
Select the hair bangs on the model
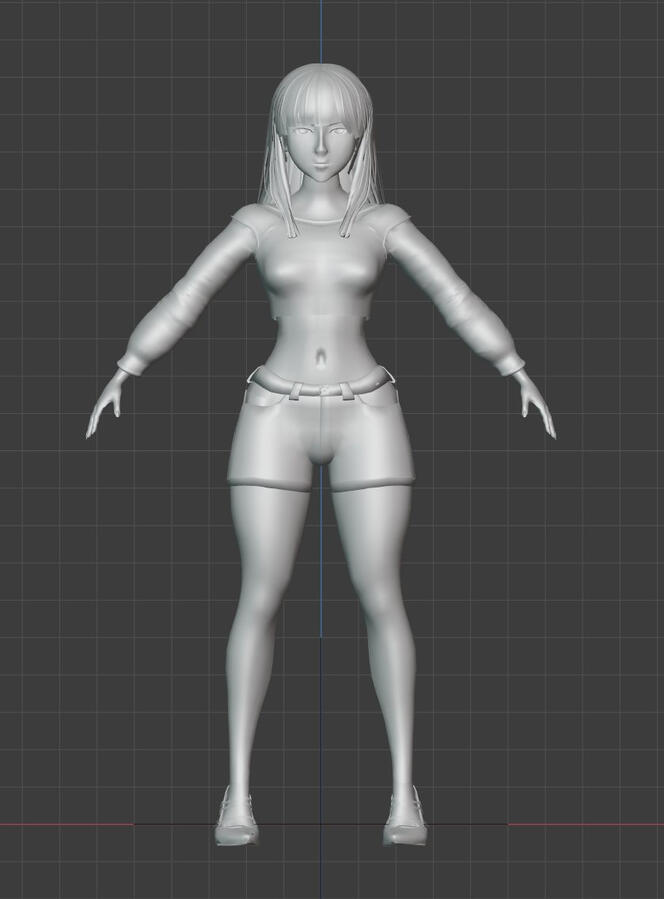coord(320,105)
